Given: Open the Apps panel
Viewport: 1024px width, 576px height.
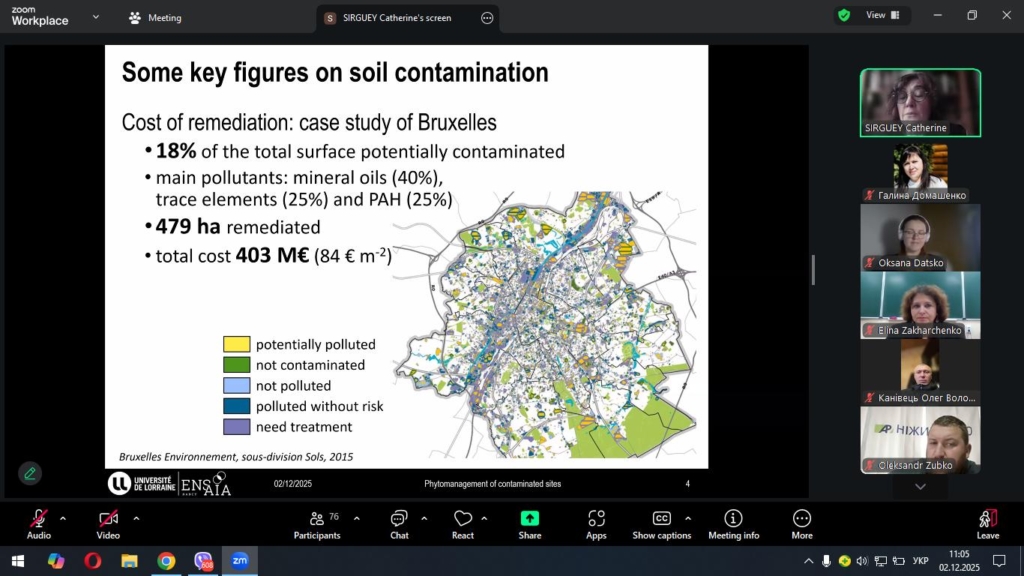Looking at the screenshot, I should click(x=596, y=523).
